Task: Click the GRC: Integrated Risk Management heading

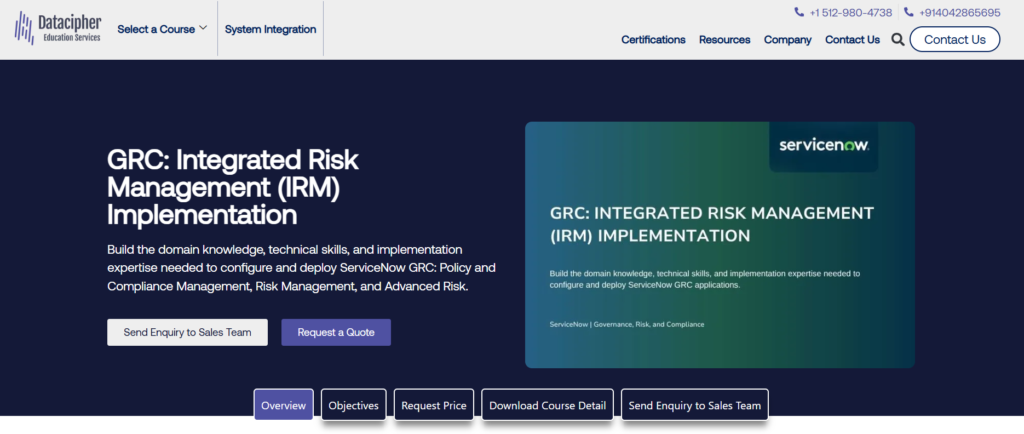Action: tap(233, 187)
